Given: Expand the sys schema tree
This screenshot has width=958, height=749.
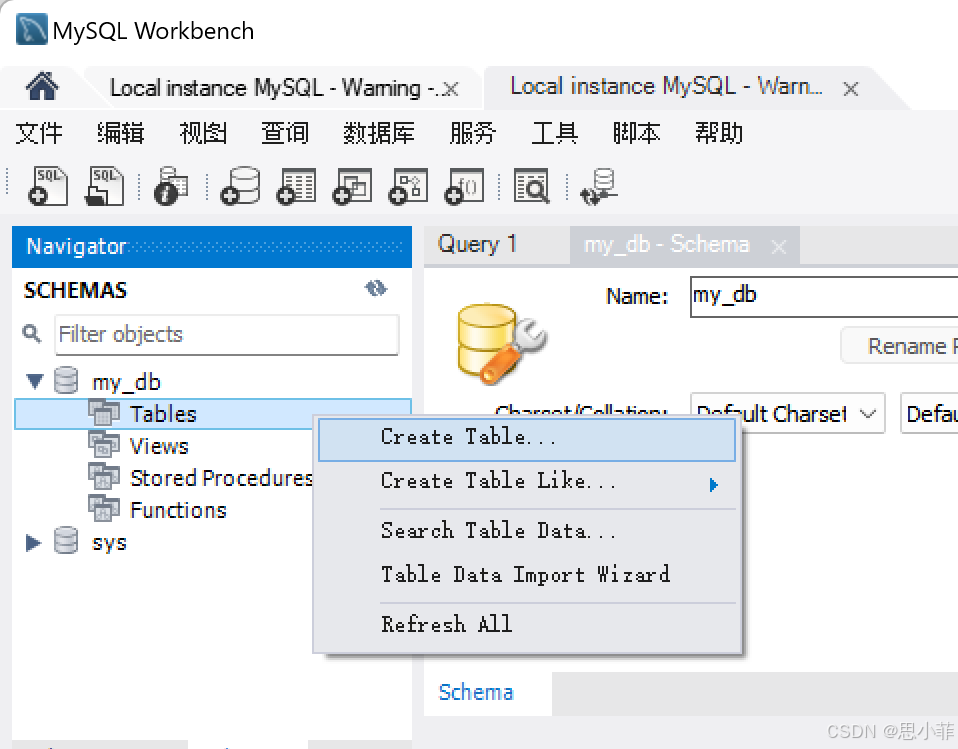Looking at the screenshot, I should coord(34,543).
